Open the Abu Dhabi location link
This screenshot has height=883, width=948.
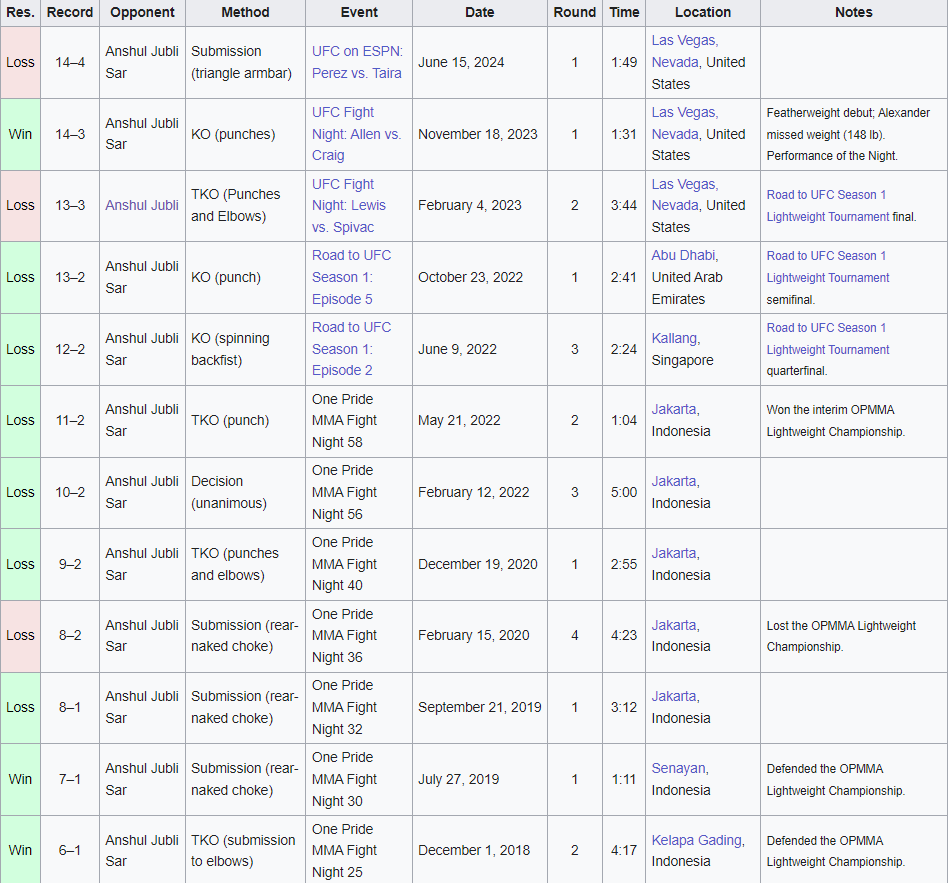(684, 255)
